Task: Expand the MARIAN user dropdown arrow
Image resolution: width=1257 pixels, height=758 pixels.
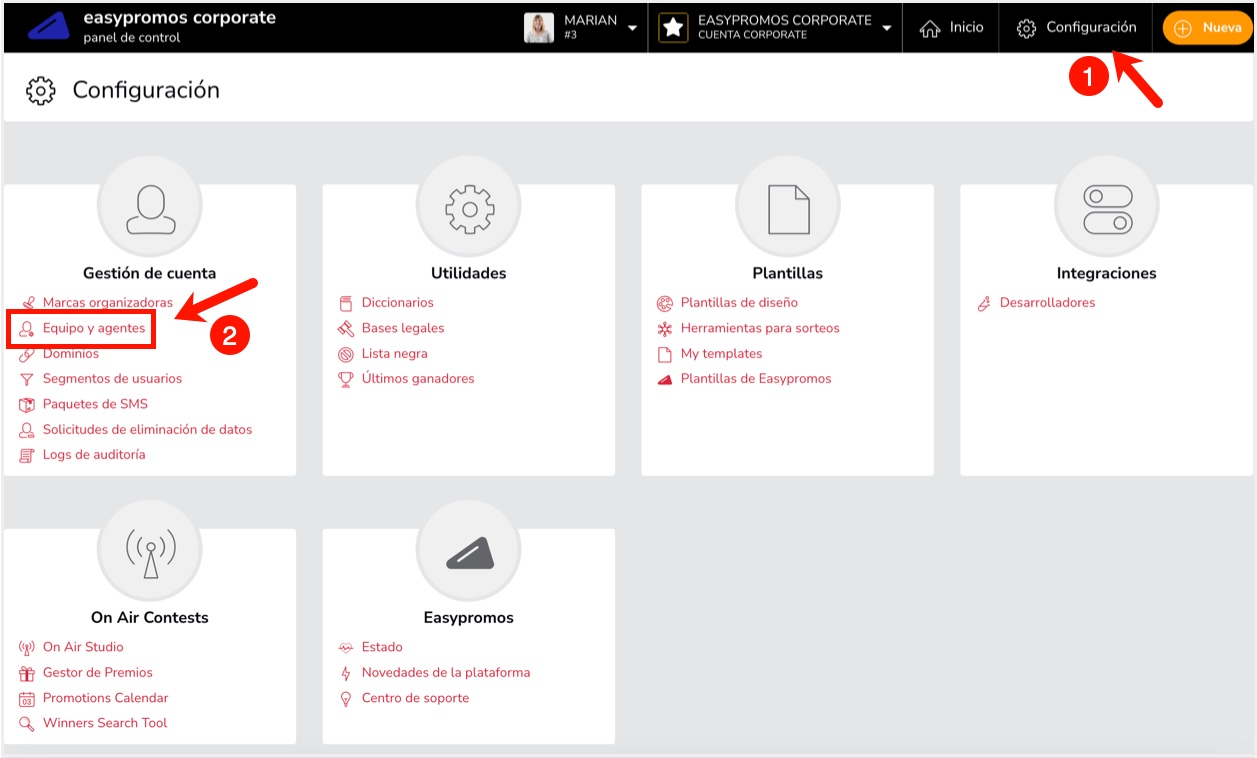Action: click(632, 28)
